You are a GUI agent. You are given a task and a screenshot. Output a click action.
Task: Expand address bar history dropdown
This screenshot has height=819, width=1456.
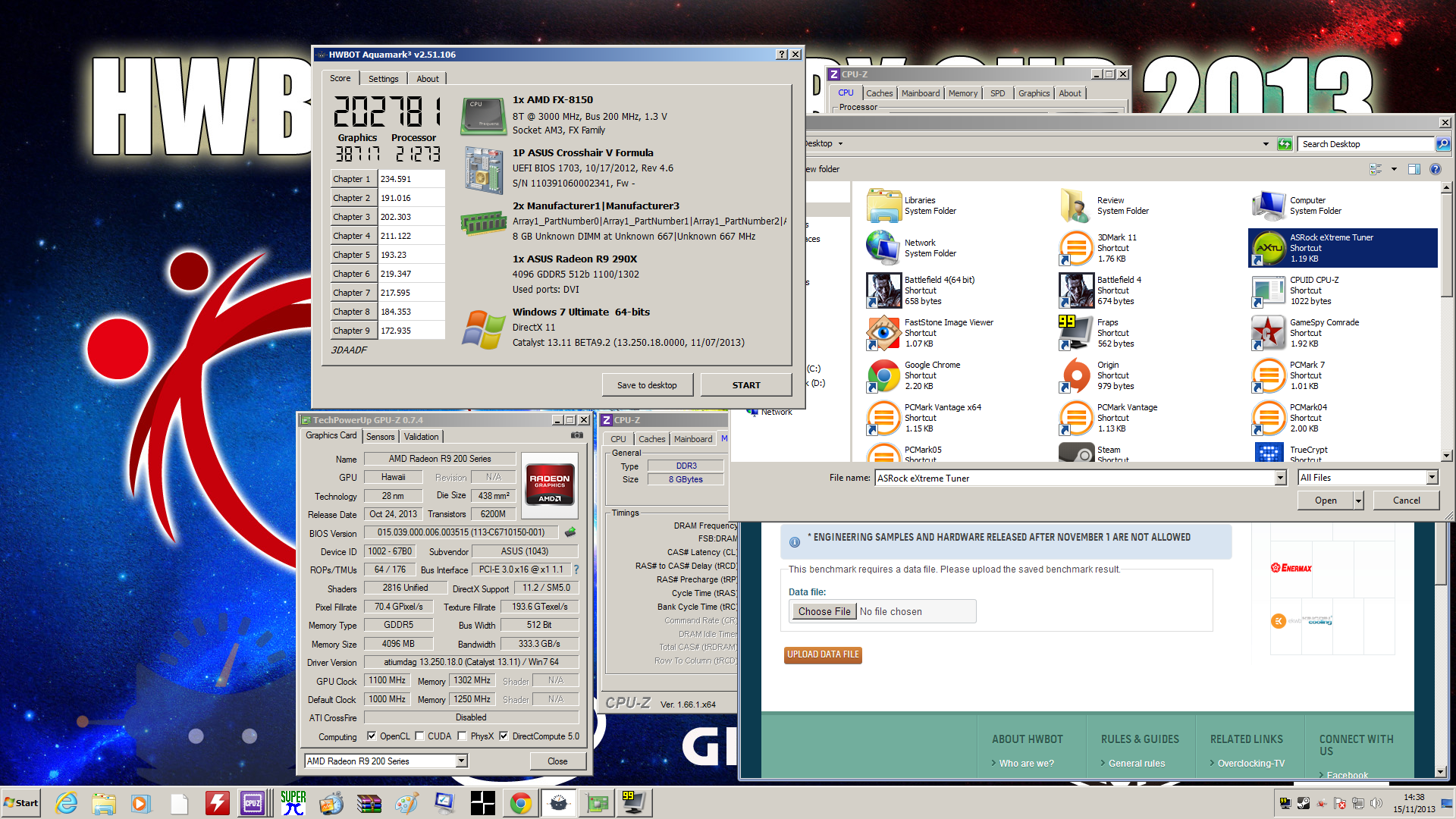click(x=1266, y=144)
